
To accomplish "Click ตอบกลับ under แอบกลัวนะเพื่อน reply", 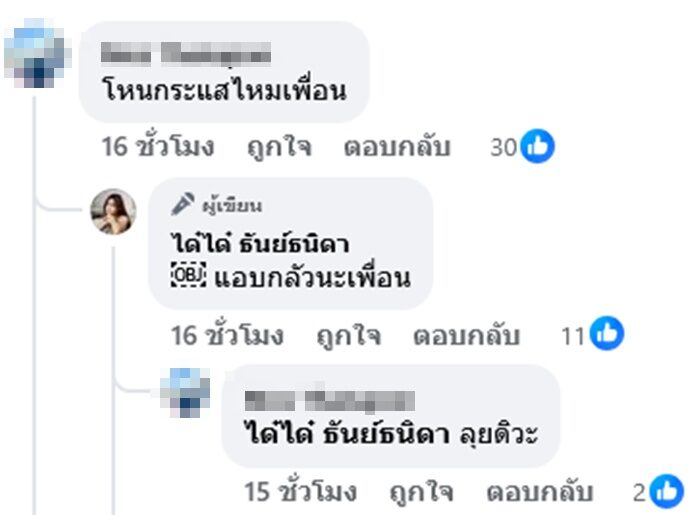I will (466, 335).
